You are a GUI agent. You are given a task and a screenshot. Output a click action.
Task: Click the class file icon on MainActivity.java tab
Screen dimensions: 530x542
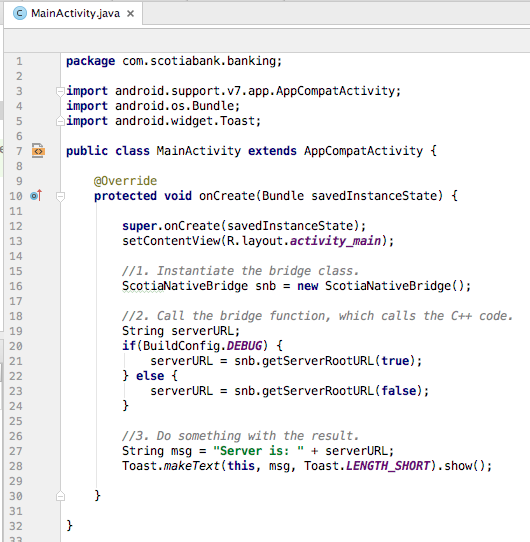20,13
